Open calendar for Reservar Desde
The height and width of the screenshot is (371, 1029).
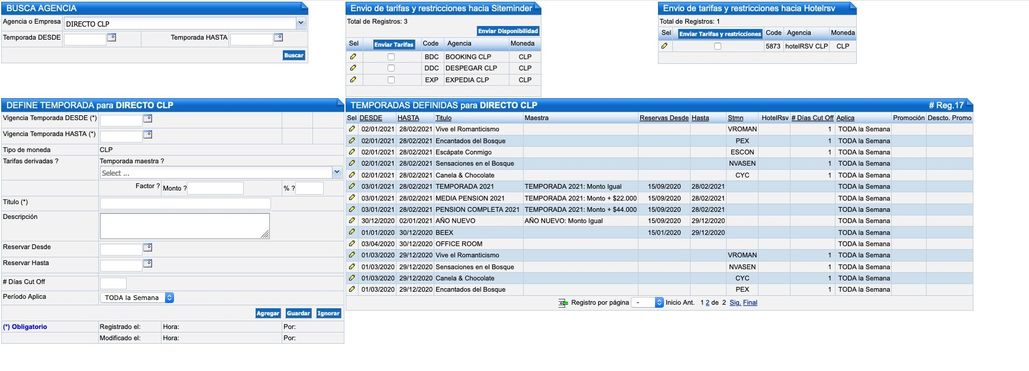(148, 248)
